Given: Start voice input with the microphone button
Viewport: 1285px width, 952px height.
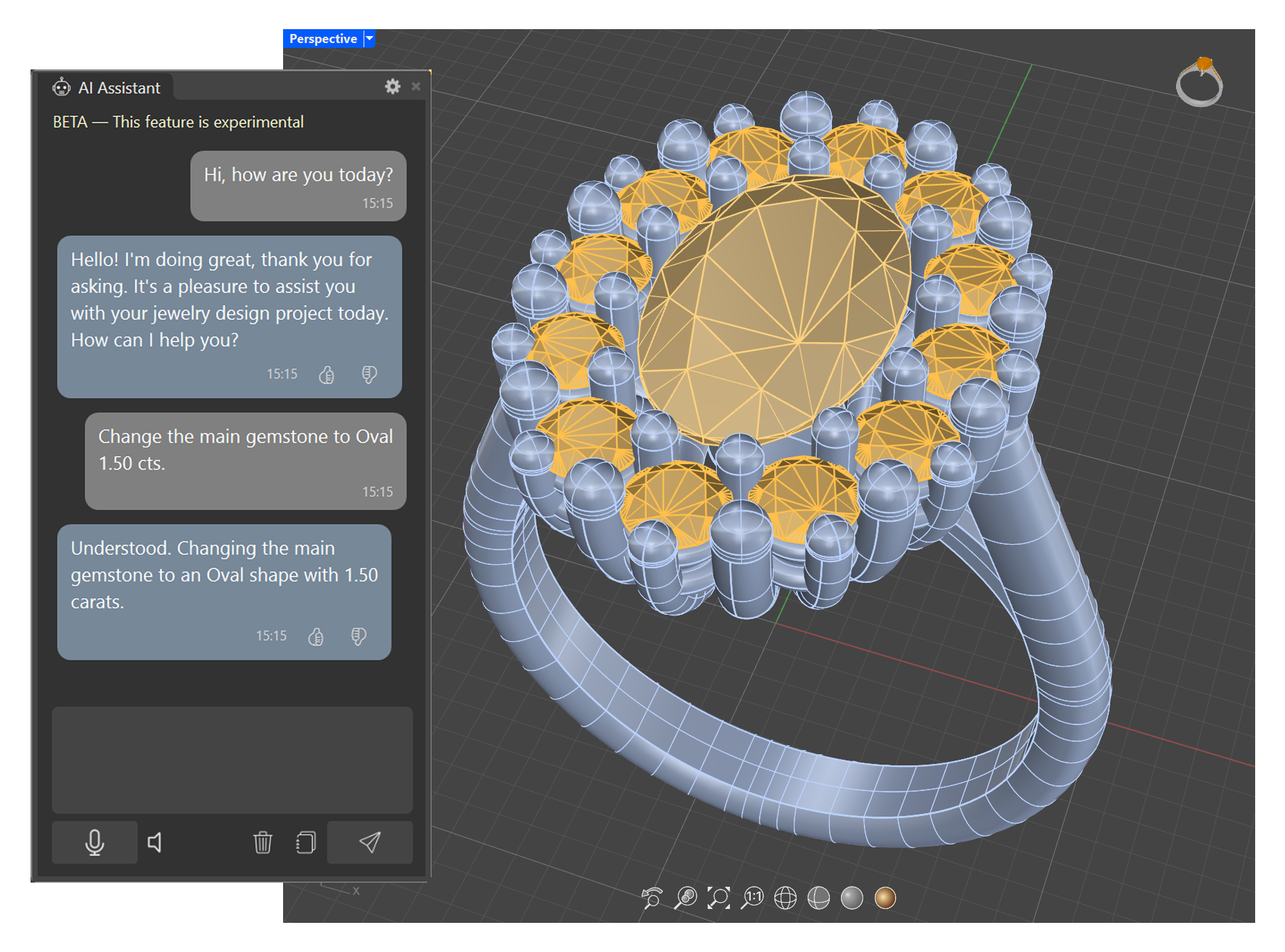Looking at the screenshot, I should coord(94,842).
